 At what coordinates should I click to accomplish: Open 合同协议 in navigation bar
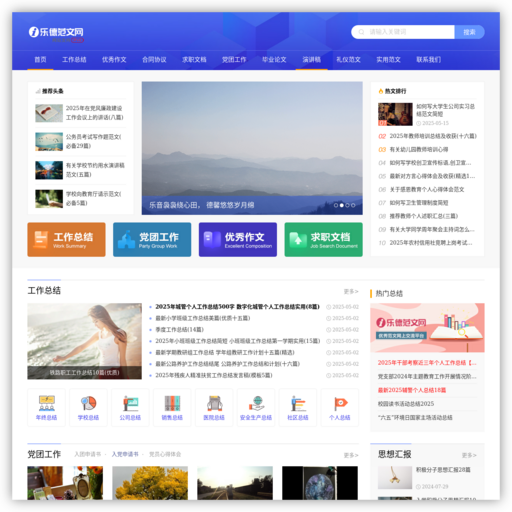coord(154,60)
